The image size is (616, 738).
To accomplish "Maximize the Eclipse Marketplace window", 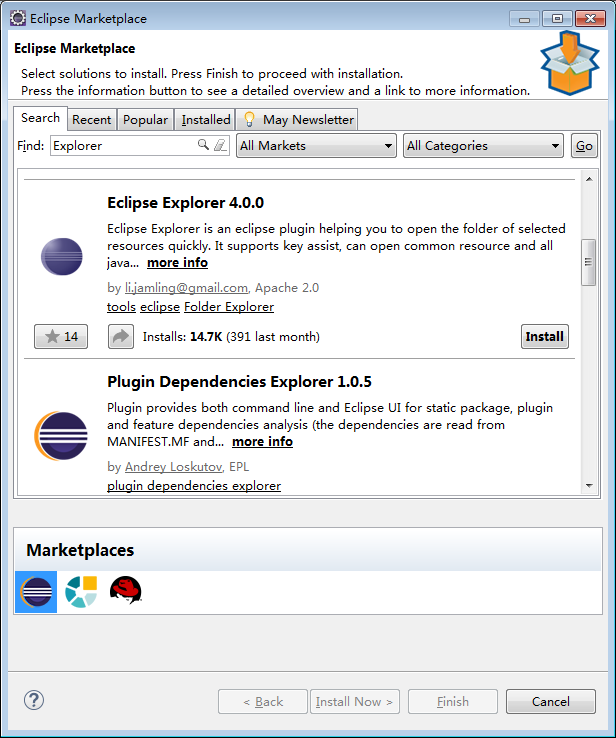I will pyautogui.click(x=557, y=19).
